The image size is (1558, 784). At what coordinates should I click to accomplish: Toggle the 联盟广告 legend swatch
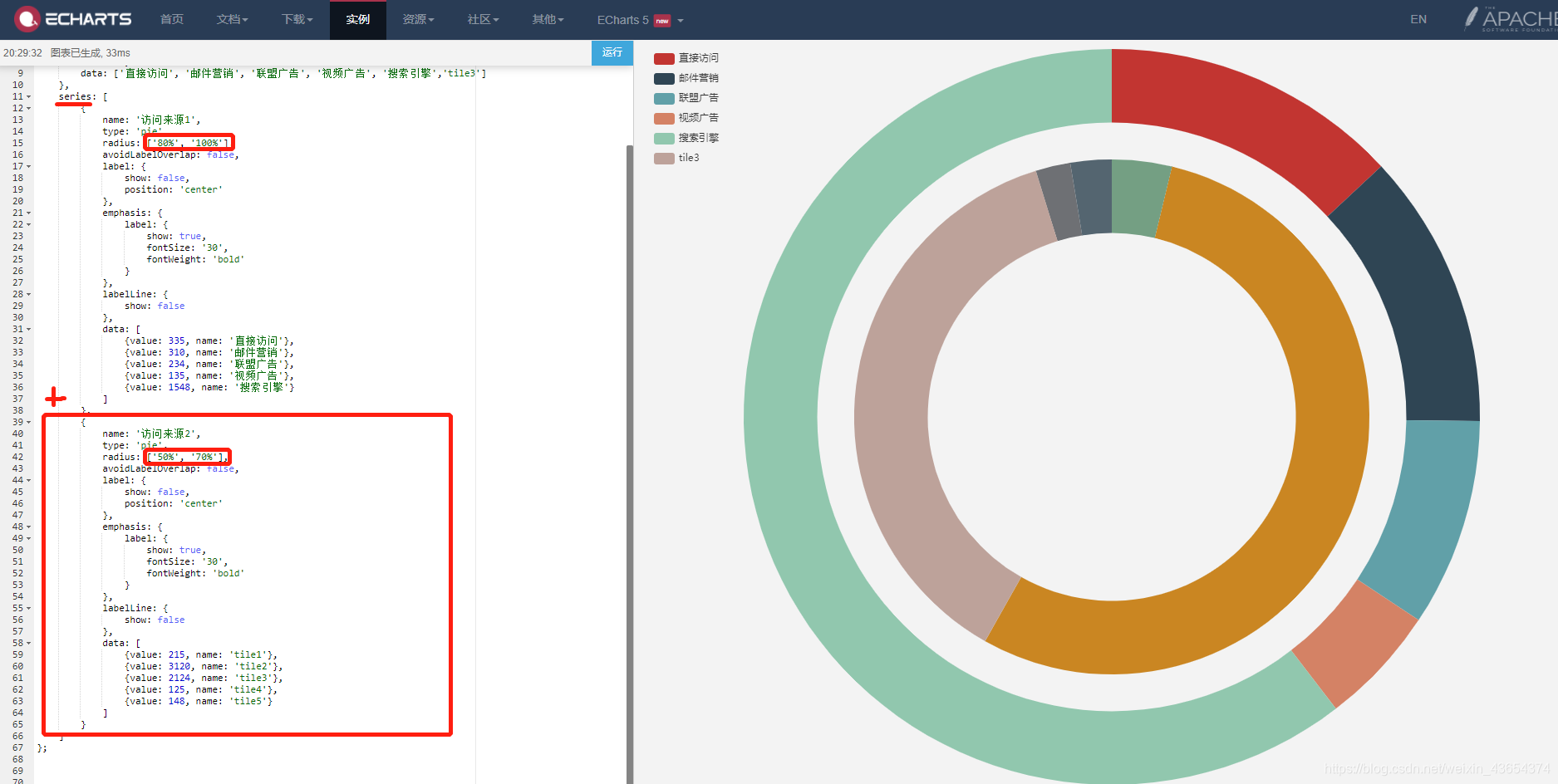pyautogui.click(x=664, y=98)
